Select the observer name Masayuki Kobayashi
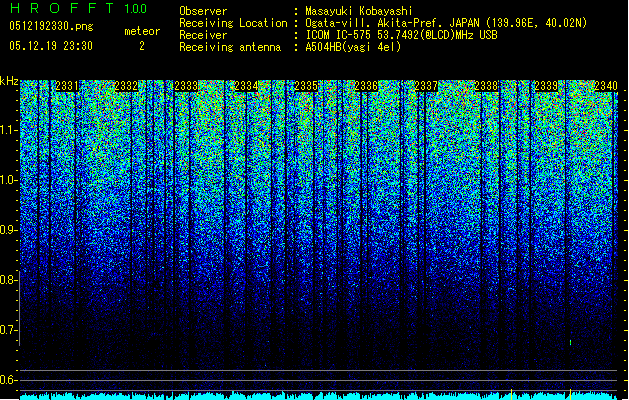 (x=359, y=11)
